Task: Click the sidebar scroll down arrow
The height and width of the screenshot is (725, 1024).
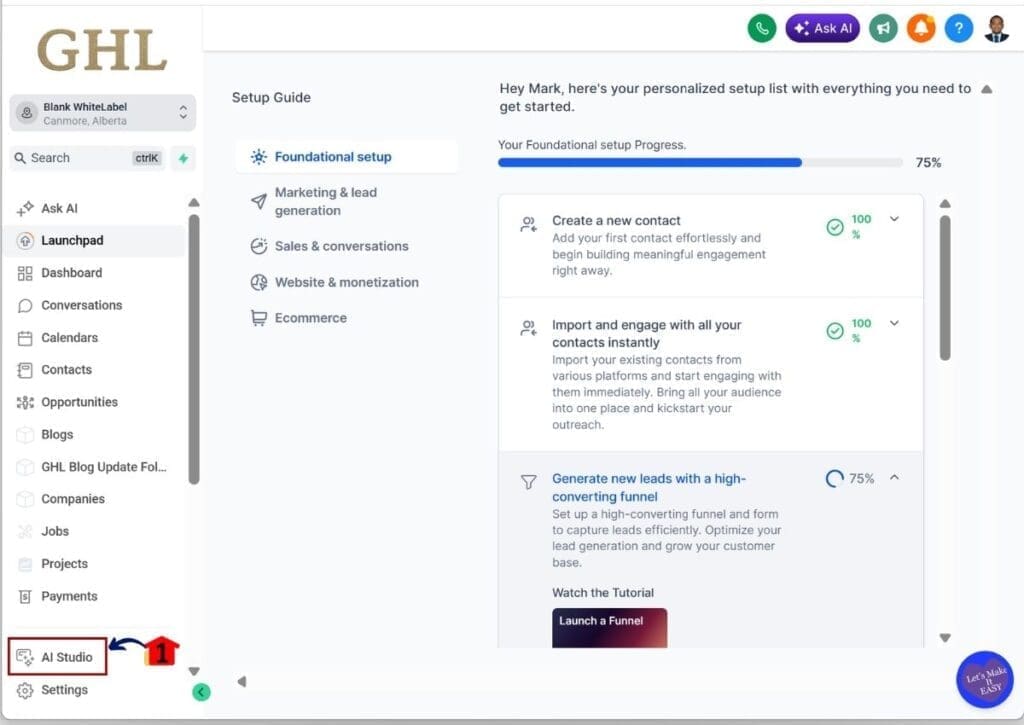Action: 194,671
